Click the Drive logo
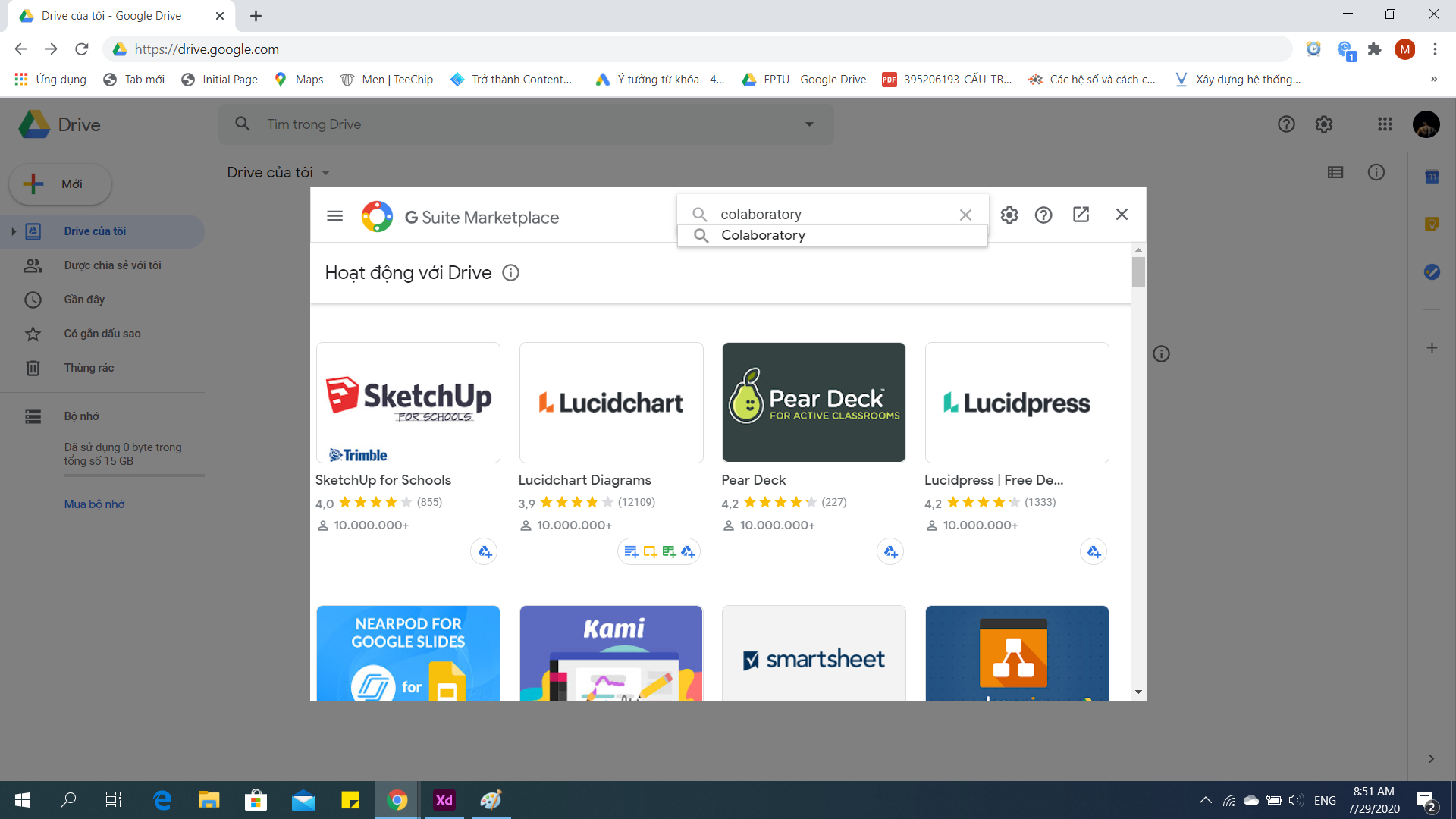The height and width of the screenshot is (819, 1456). (60, 124)
